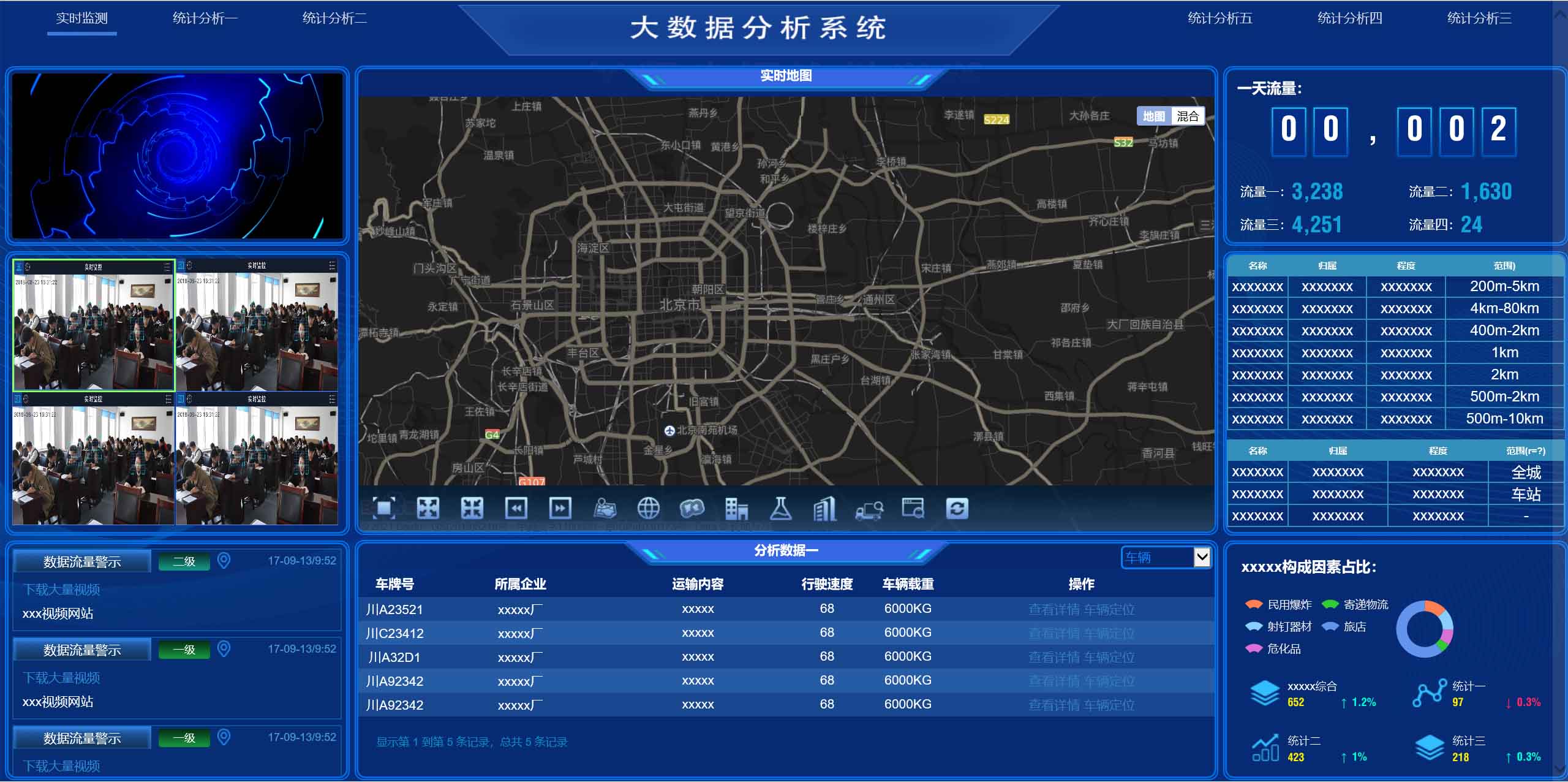Click the refresh icon in map toolbar

[957, 508]
